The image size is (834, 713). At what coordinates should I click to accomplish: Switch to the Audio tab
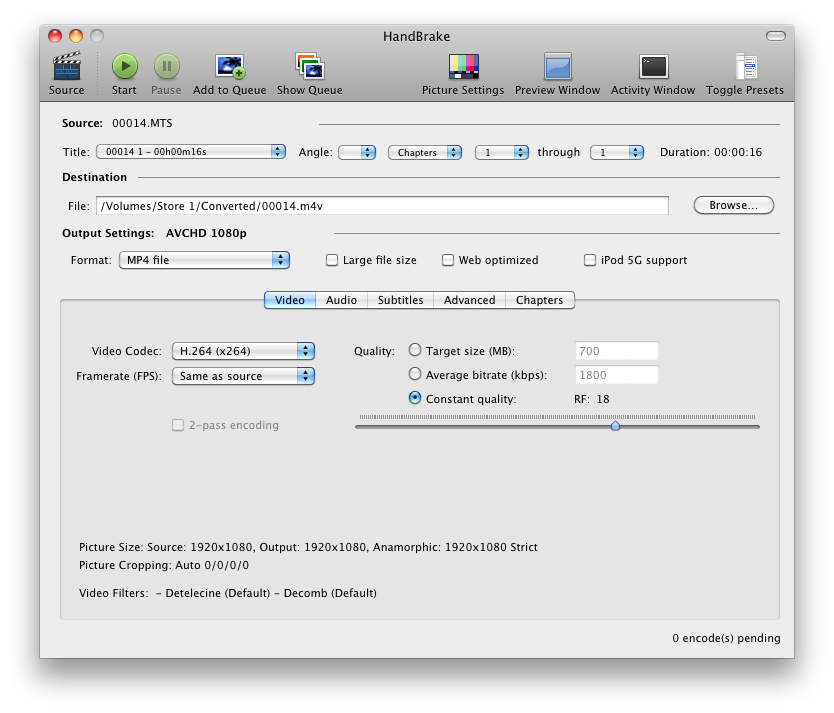tap(341, 300)
